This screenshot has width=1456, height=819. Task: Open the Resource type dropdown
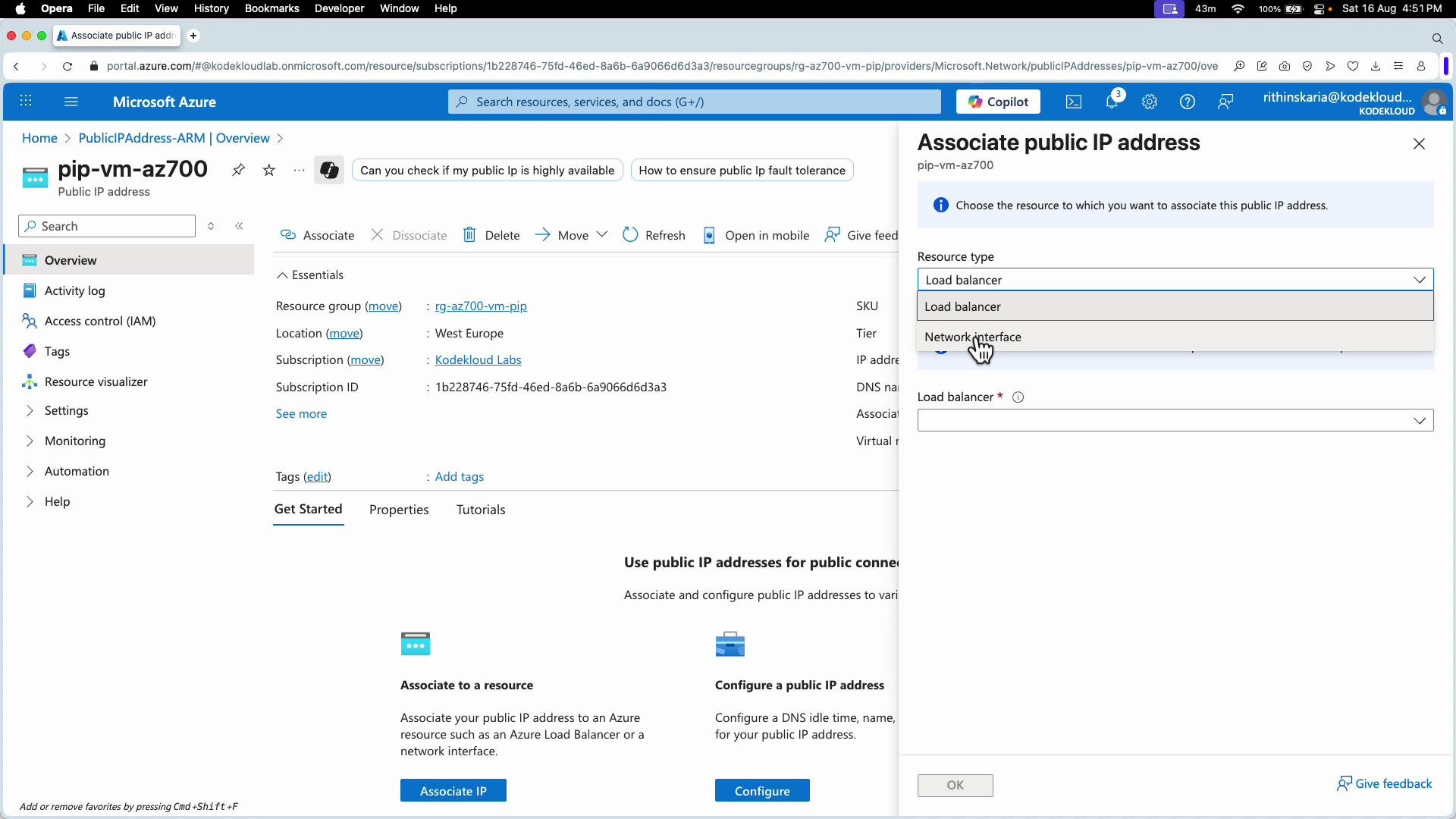(1175, 280)
